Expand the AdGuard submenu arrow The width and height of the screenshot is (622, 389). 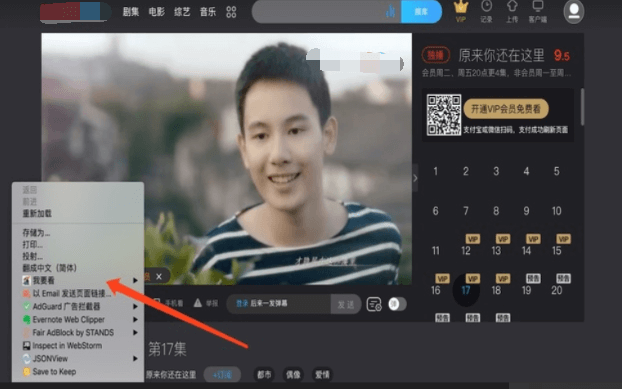point(135,307)
